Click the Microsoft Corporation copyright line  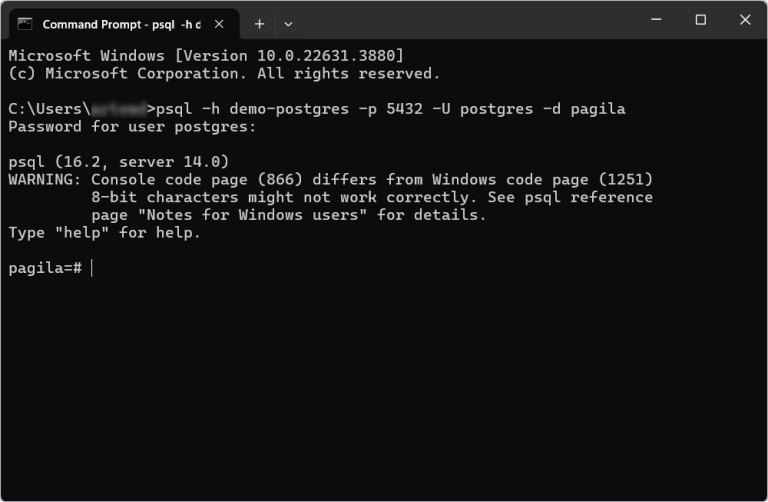(x=223, y=73)
